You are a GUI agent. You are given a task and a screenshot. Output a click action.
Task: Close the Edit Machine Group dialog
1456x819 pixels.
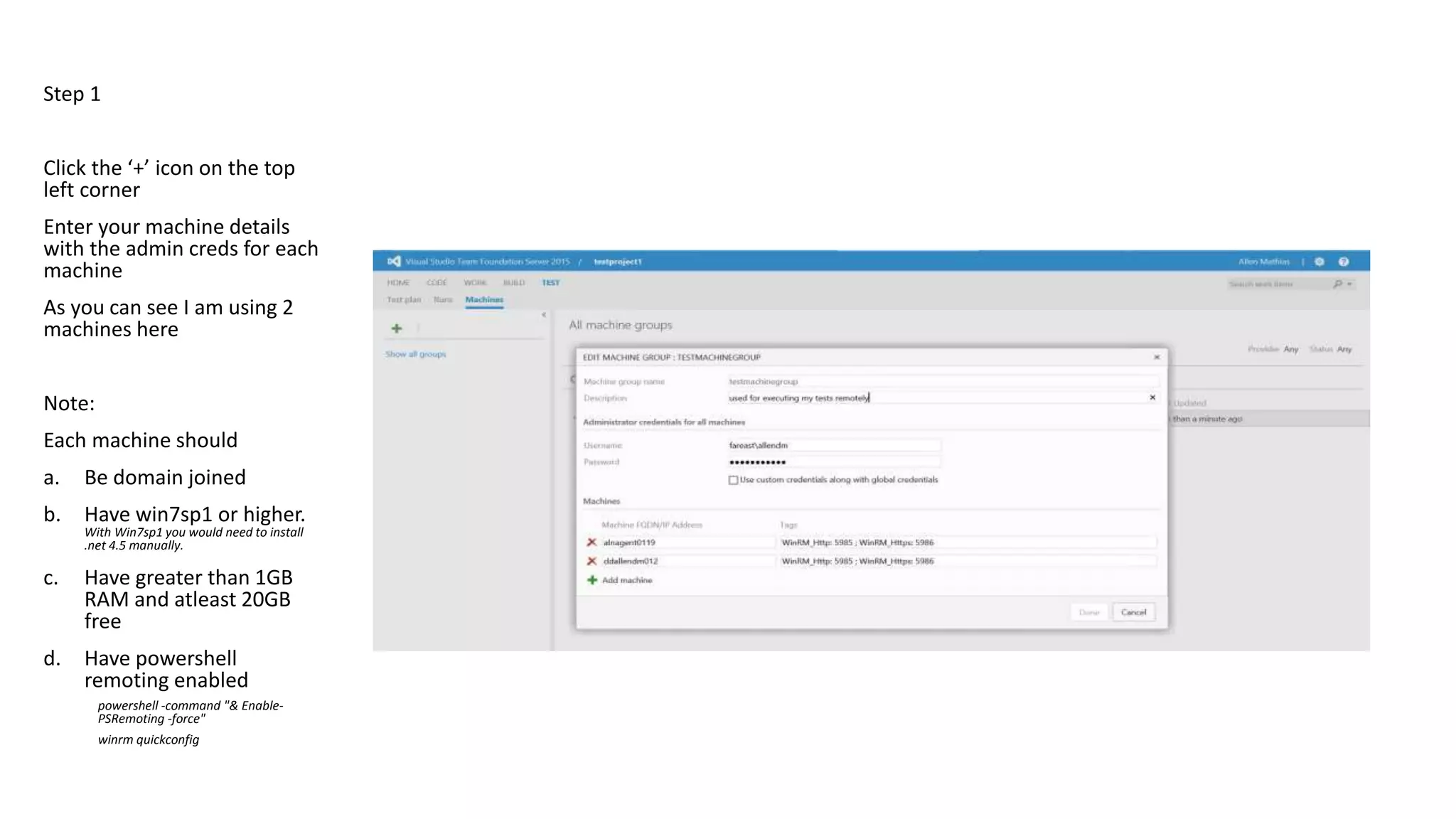click(1157, 357)
